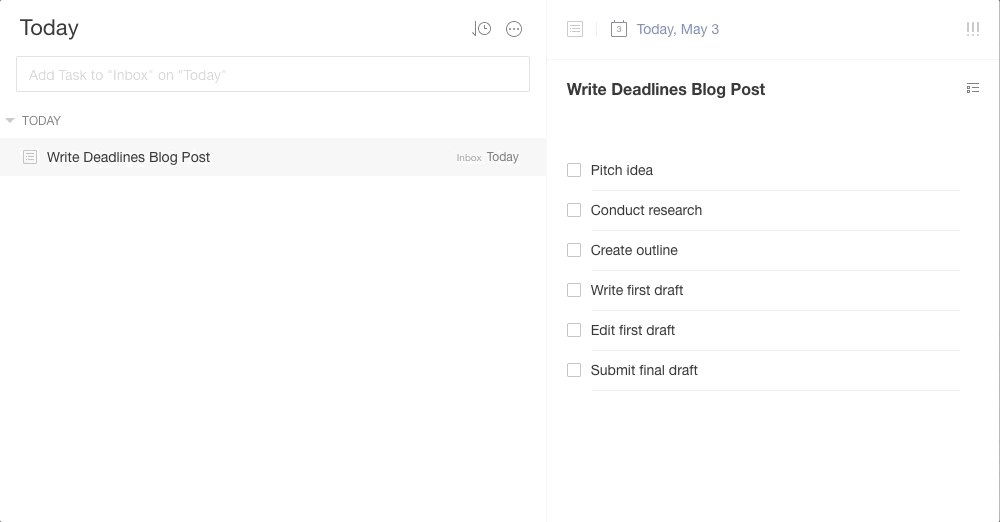Check the Write first draft item
The height and width of the screenshot is (522, 1000).
click(574, 290)
